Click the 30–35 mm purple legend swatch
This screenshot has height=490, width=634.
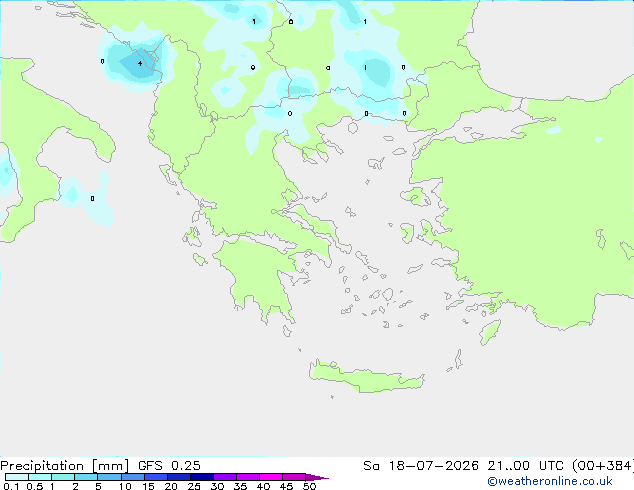225,477
